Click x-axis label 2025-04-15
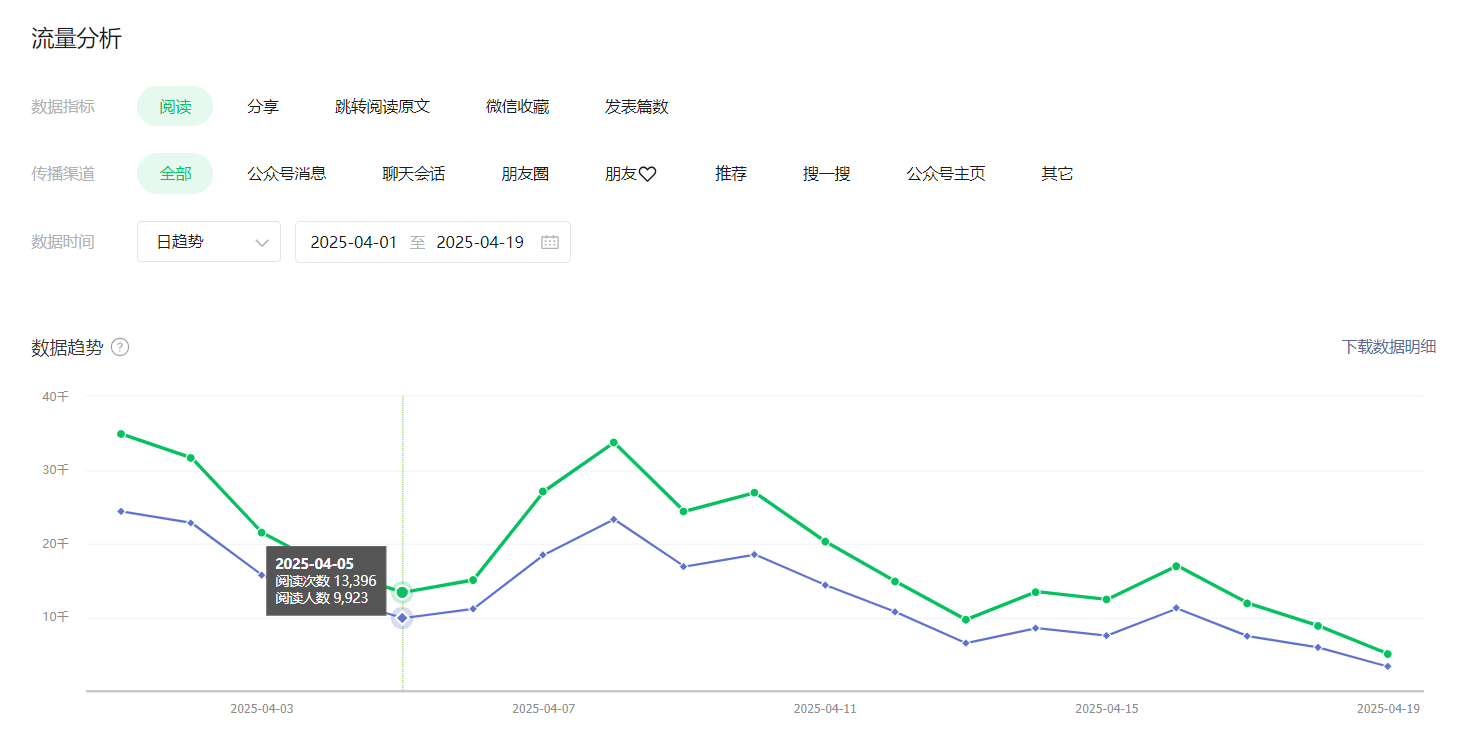This screenshot has width=1465, height=730. [x=1106, y=708]
